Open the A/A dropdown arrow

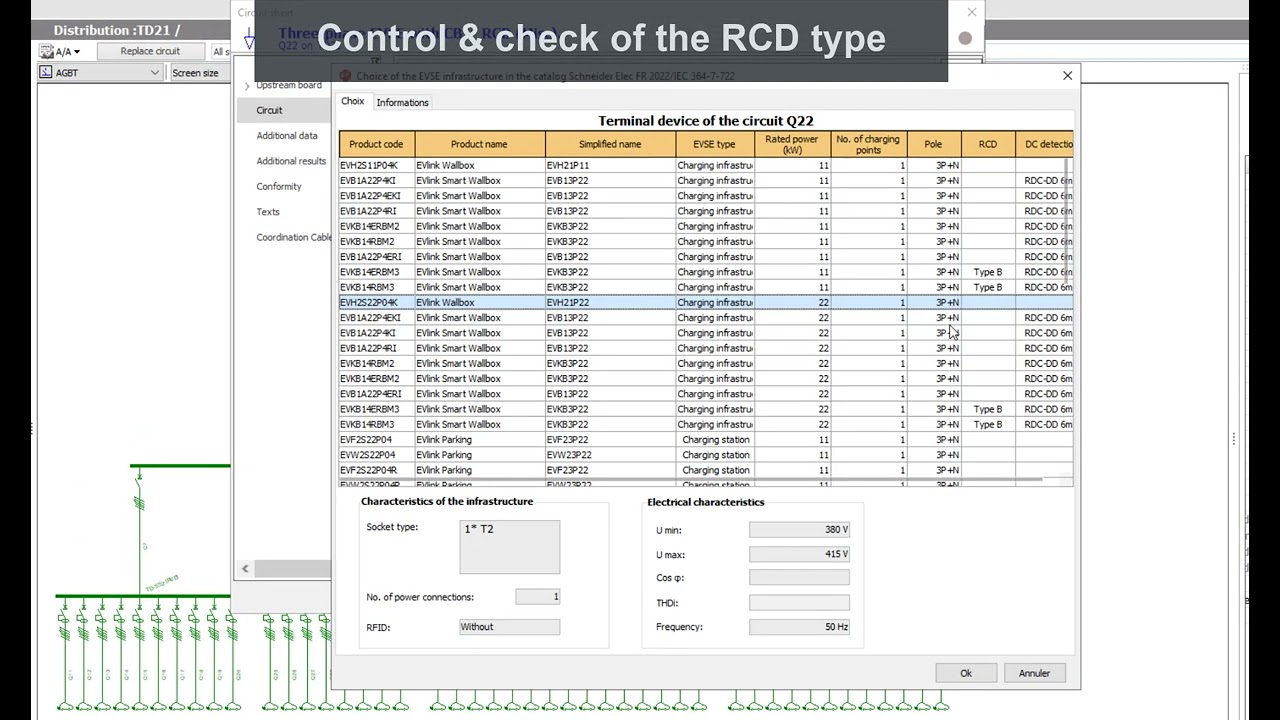pos(76,51)
